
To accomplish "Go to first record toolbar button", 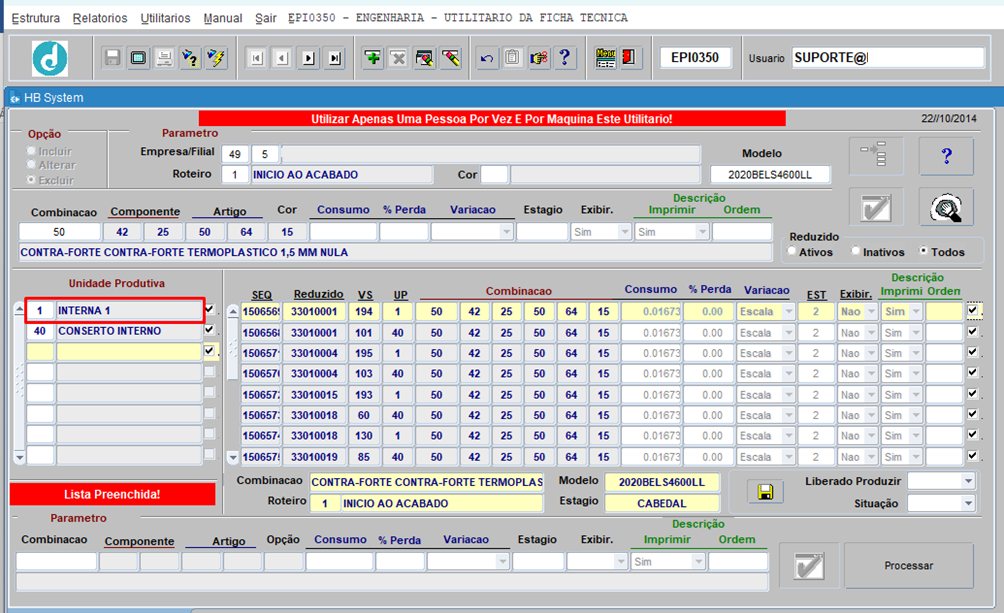I will tap(256, 58).
